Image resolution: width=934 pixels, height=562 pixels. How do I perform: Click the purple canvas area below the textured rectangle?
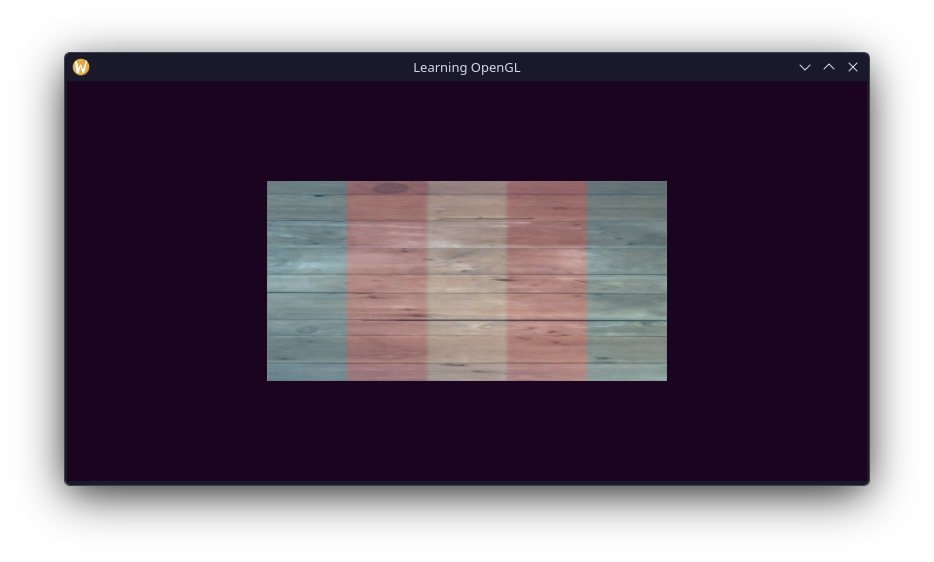point(466,430)
